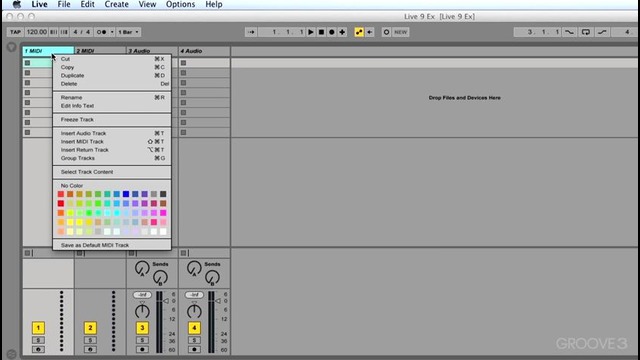Screen dimensions: 640x360
Task: Click the first clip slot stop button in 4 Audio
Action: 183,63
